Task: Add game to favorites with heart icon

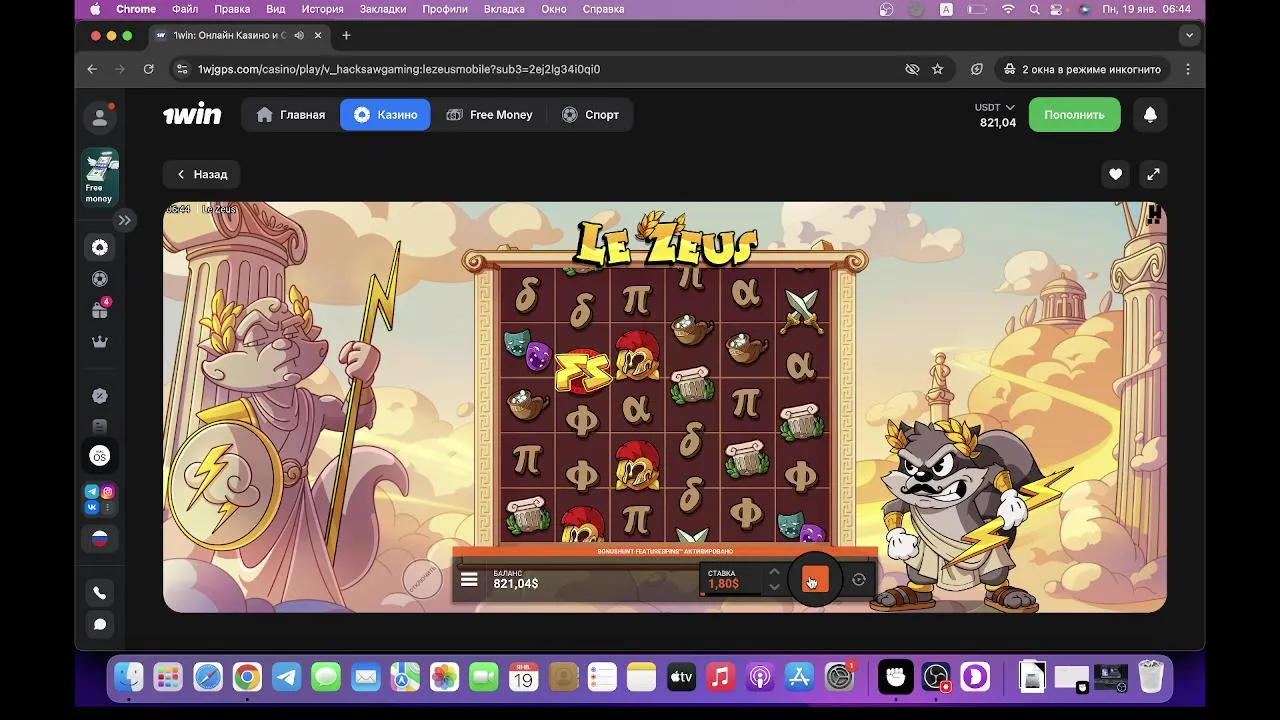Action: 1115,174
